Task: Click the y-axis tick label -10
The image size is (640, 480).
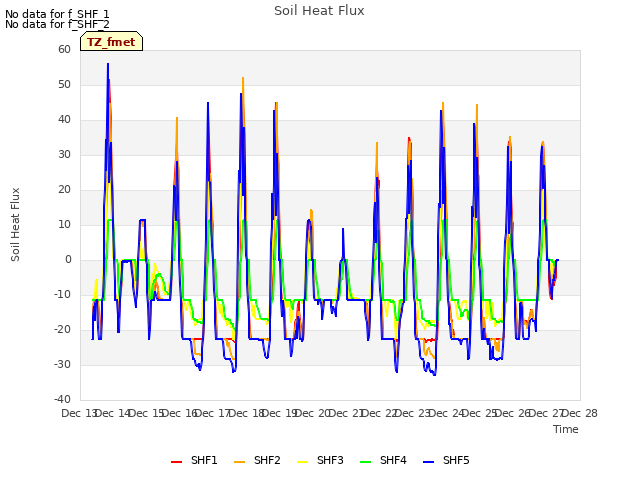Action: point(63,295)
